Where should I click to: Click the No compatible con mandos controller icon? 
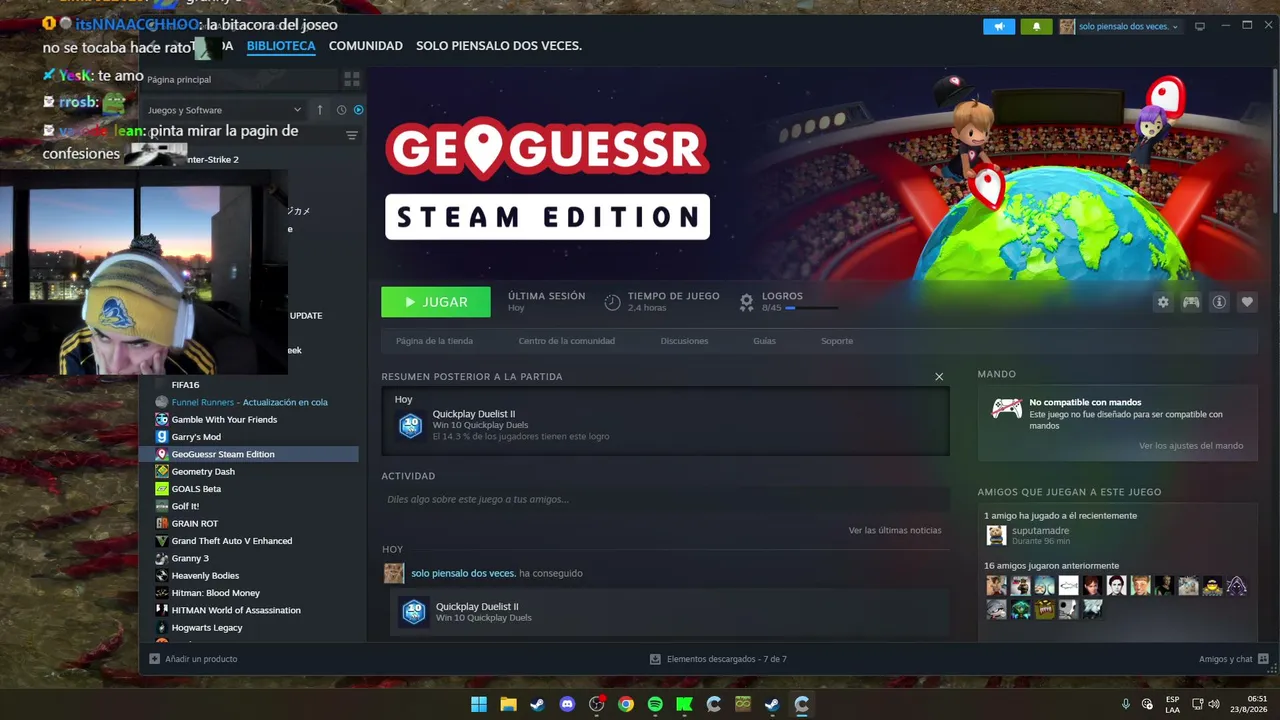pyautogui.click(x=1006, y=409)
